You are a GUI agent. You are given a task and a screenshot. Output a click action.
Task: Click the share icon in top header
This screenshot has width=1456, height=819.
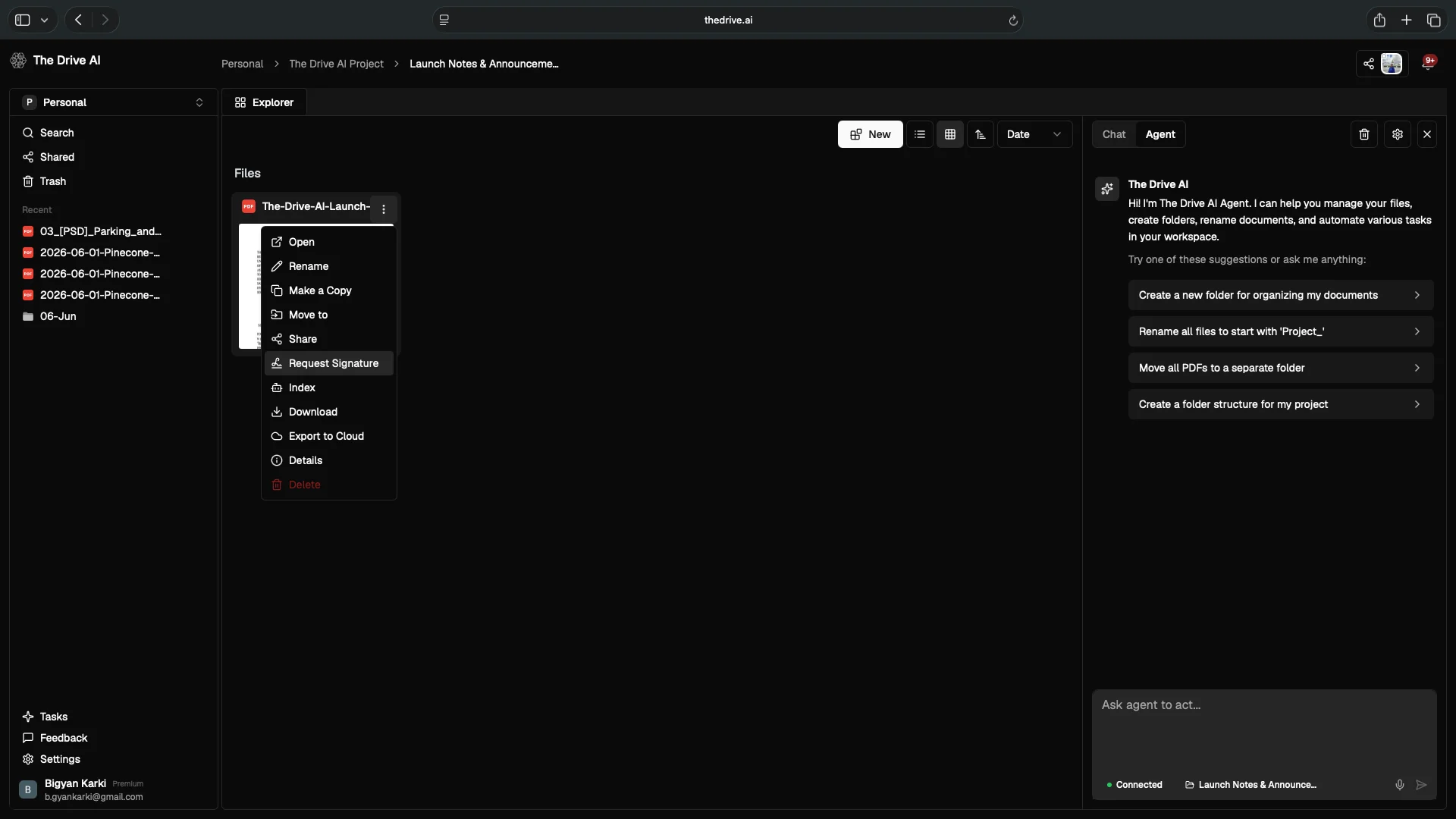(x=1369, y=64)
